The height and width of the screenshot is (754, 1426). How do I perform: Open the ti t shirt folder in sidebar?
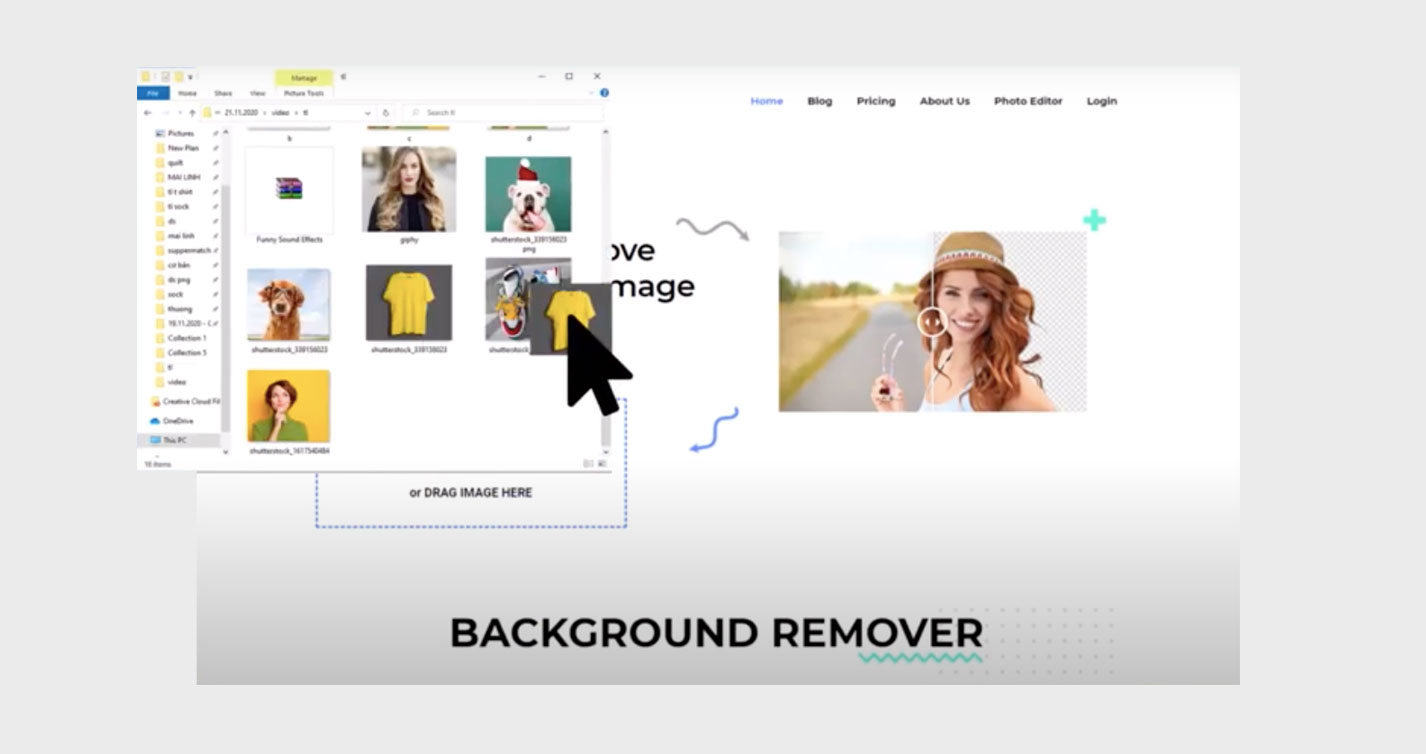[179, 192]
